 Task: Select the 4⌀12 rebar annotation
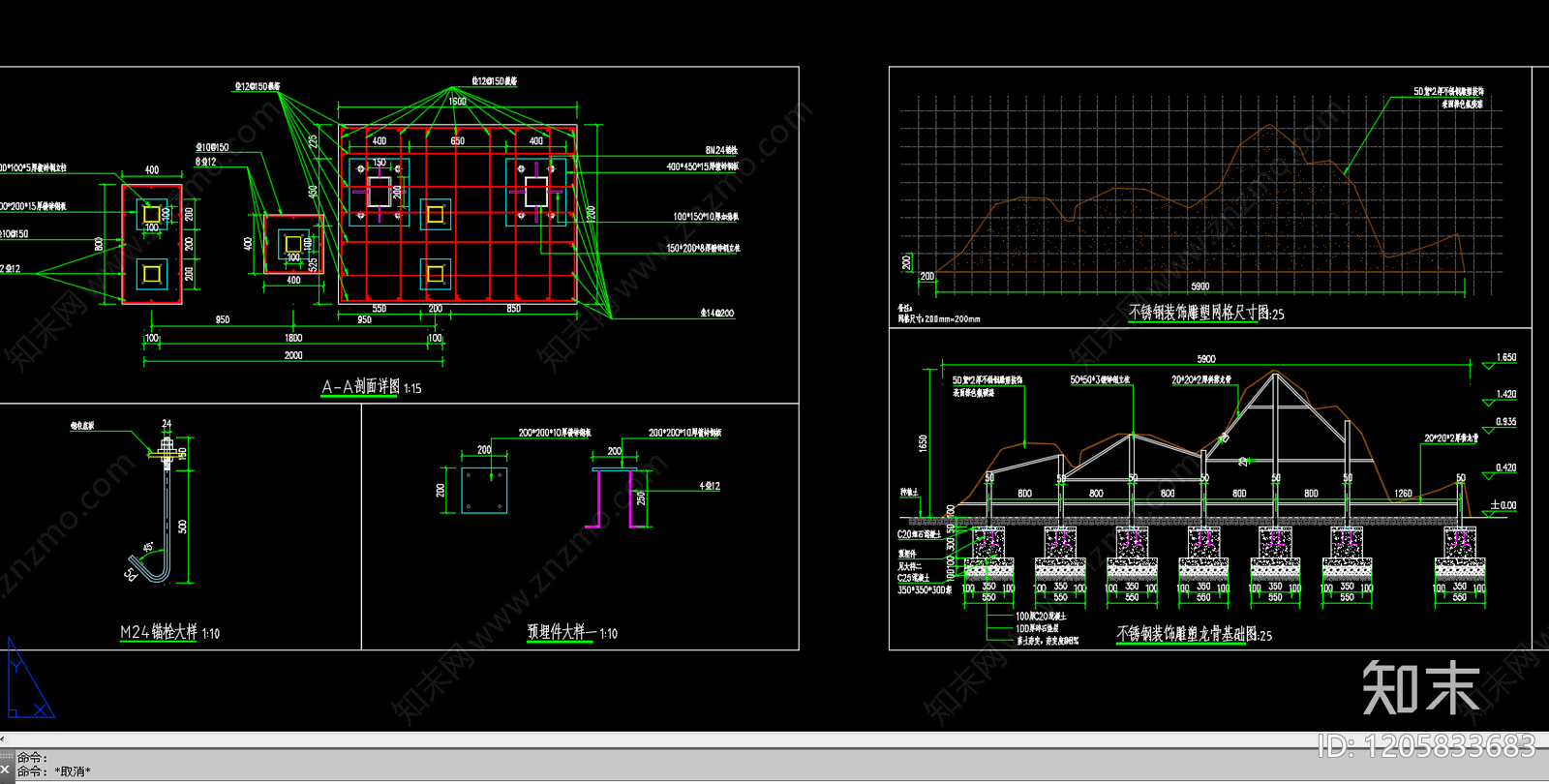tap(710, 486)
